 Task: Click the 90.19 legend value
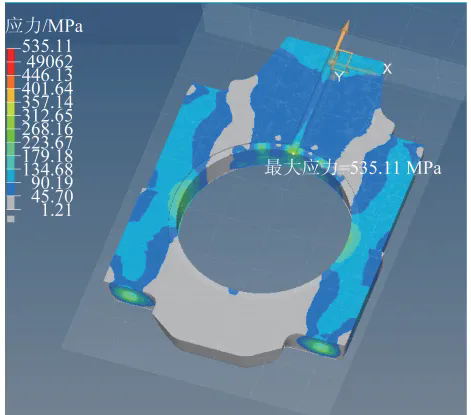pyautogui.click(x=51, y=183)
